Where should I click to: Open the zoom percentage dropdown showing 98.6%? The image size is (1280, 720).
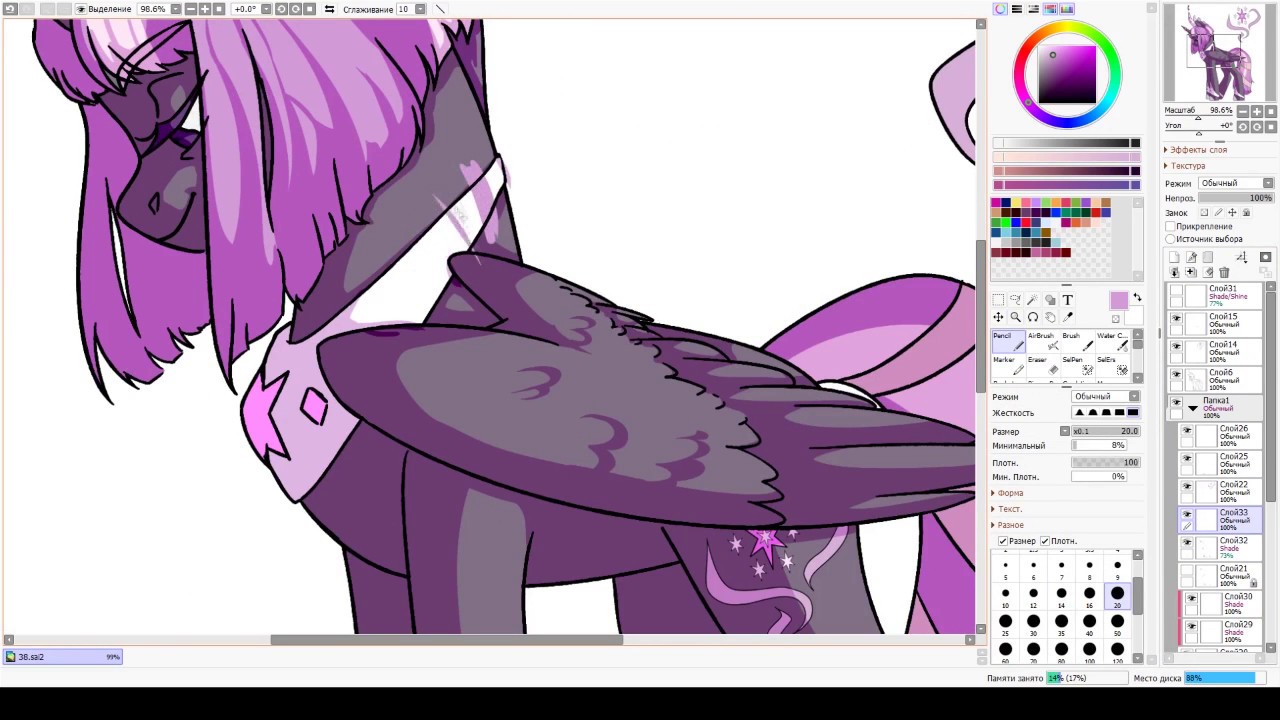pos(176,9)
